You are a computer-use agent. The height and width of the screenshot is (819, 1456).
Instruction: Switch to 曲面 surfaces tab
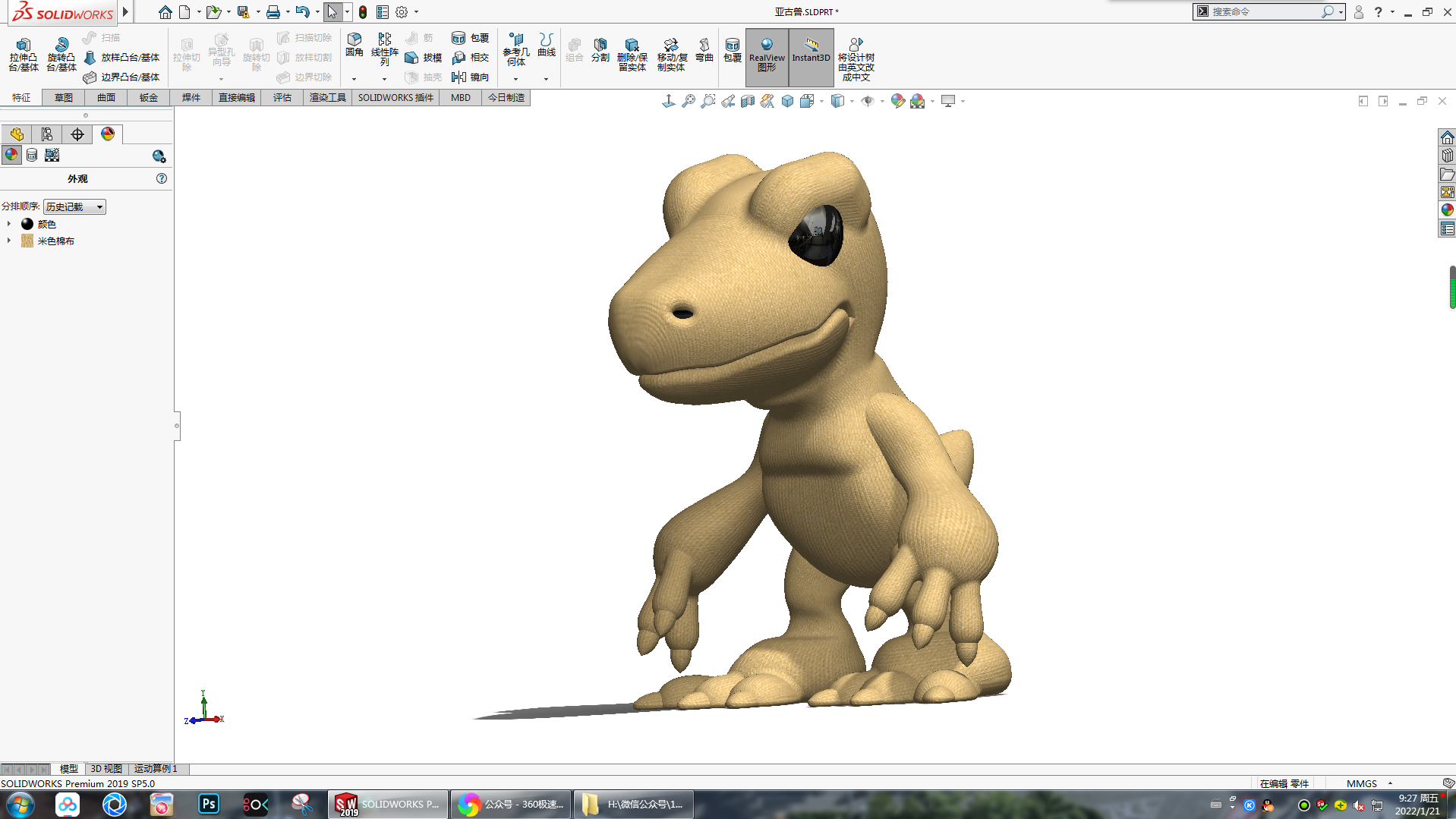coord(106,98)
